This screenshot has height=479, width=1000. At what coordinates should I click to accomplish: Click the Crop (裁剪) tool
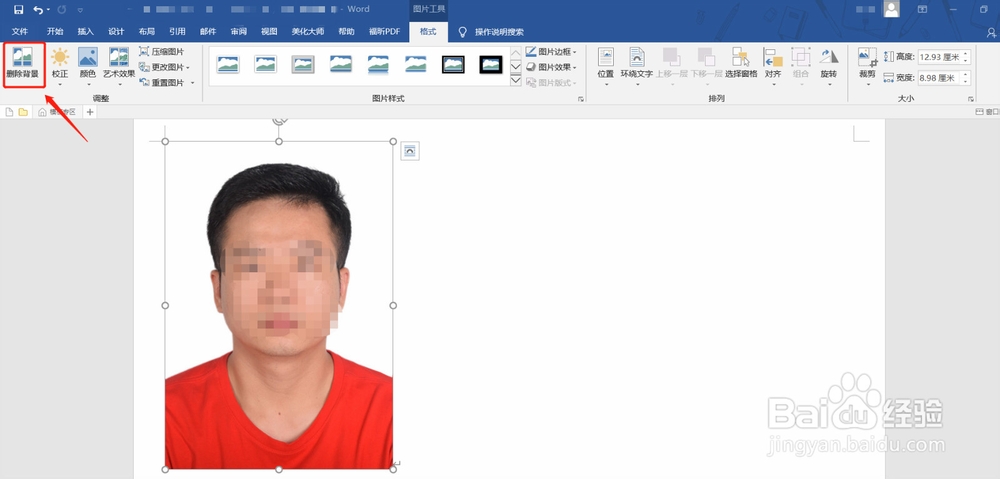pyautogui.click(x=867, y=66)
